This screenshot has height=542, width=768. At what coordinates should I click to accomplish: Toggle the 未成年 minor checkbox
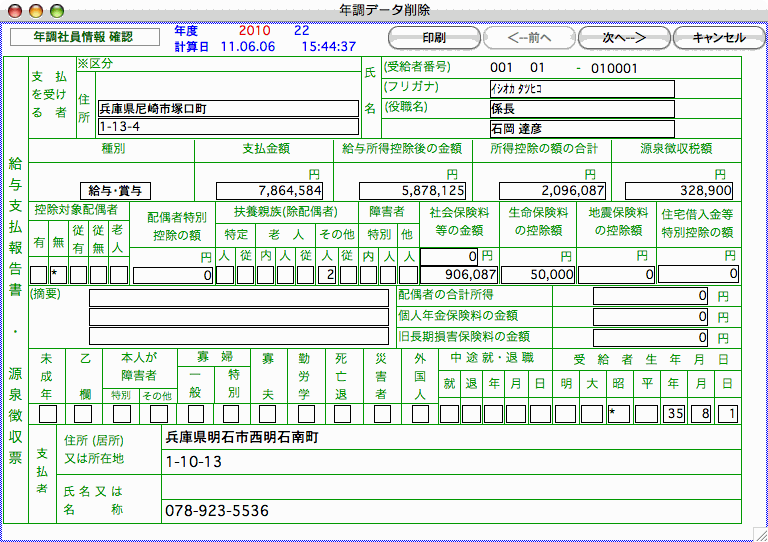tap(48, 412)
